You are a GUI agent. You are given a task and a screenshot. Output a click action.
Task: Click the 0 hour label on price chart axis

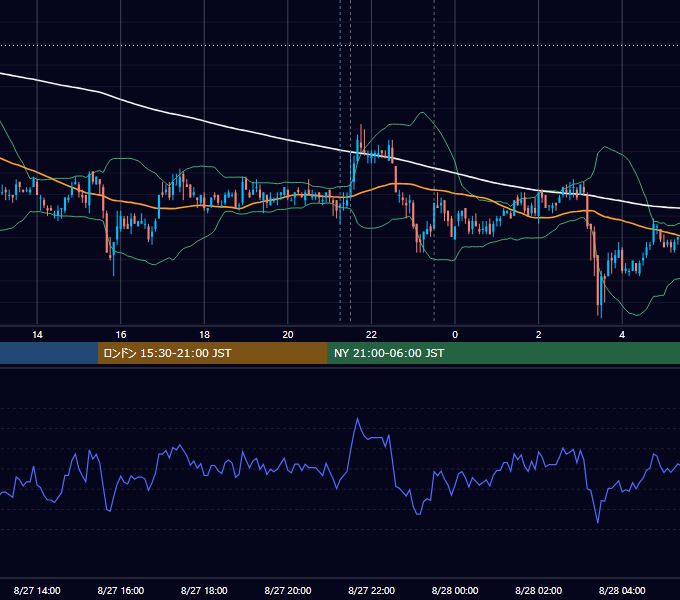(455, 335)
